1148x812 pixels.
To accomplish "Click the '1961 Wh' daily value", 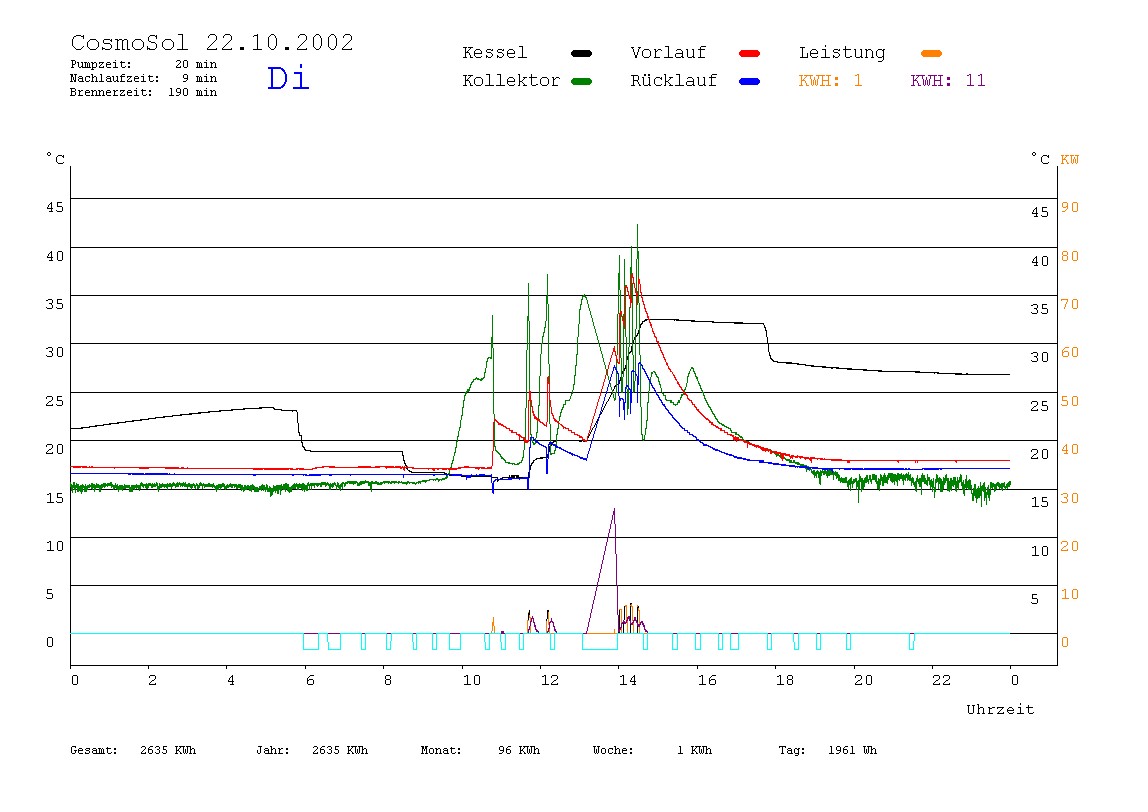I will (x=852, y=750).
